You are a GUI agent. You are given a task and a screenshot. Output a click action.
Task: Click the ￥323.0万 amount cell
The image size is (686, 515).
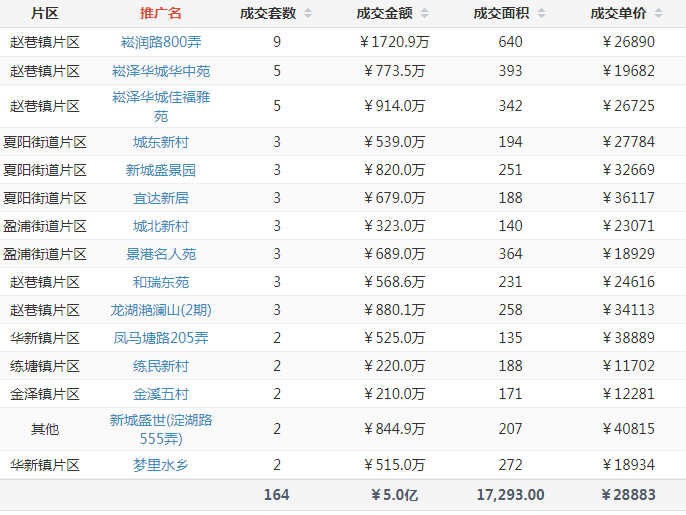pyautogui.click(x=394, y=226)
